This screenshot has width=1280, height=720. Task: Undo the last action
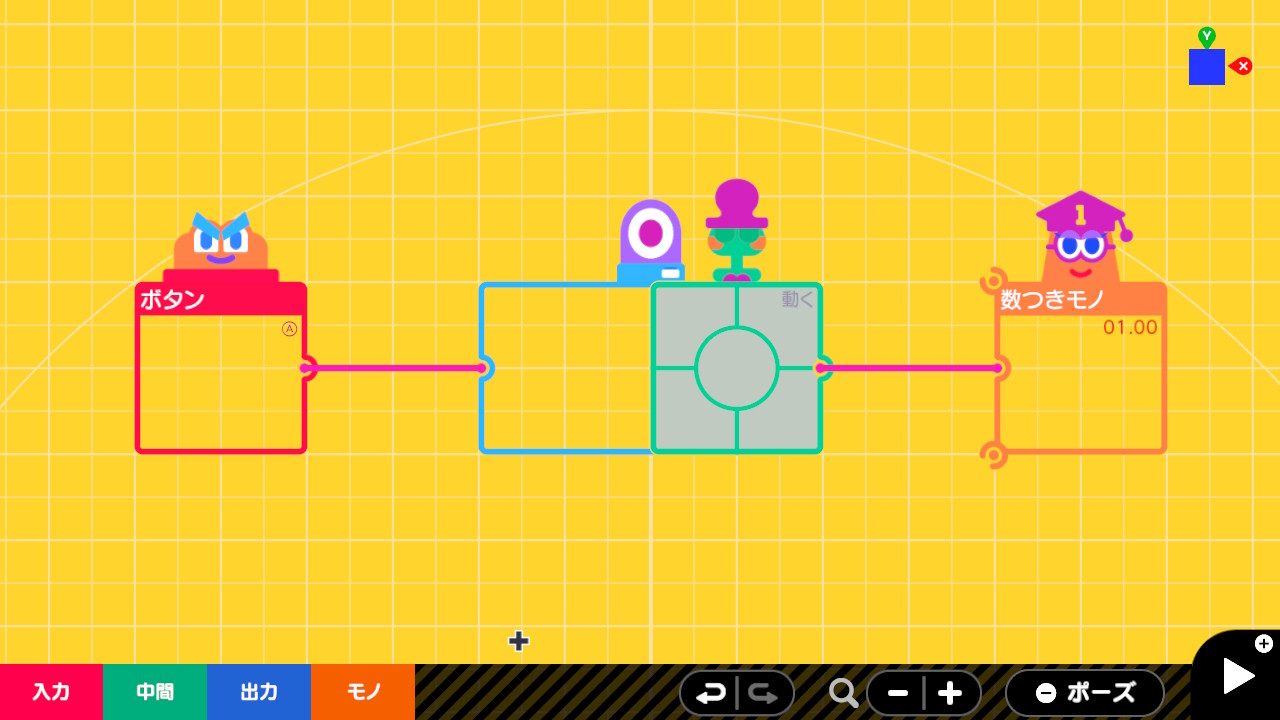pyautogui.click(x=710, y=693)
